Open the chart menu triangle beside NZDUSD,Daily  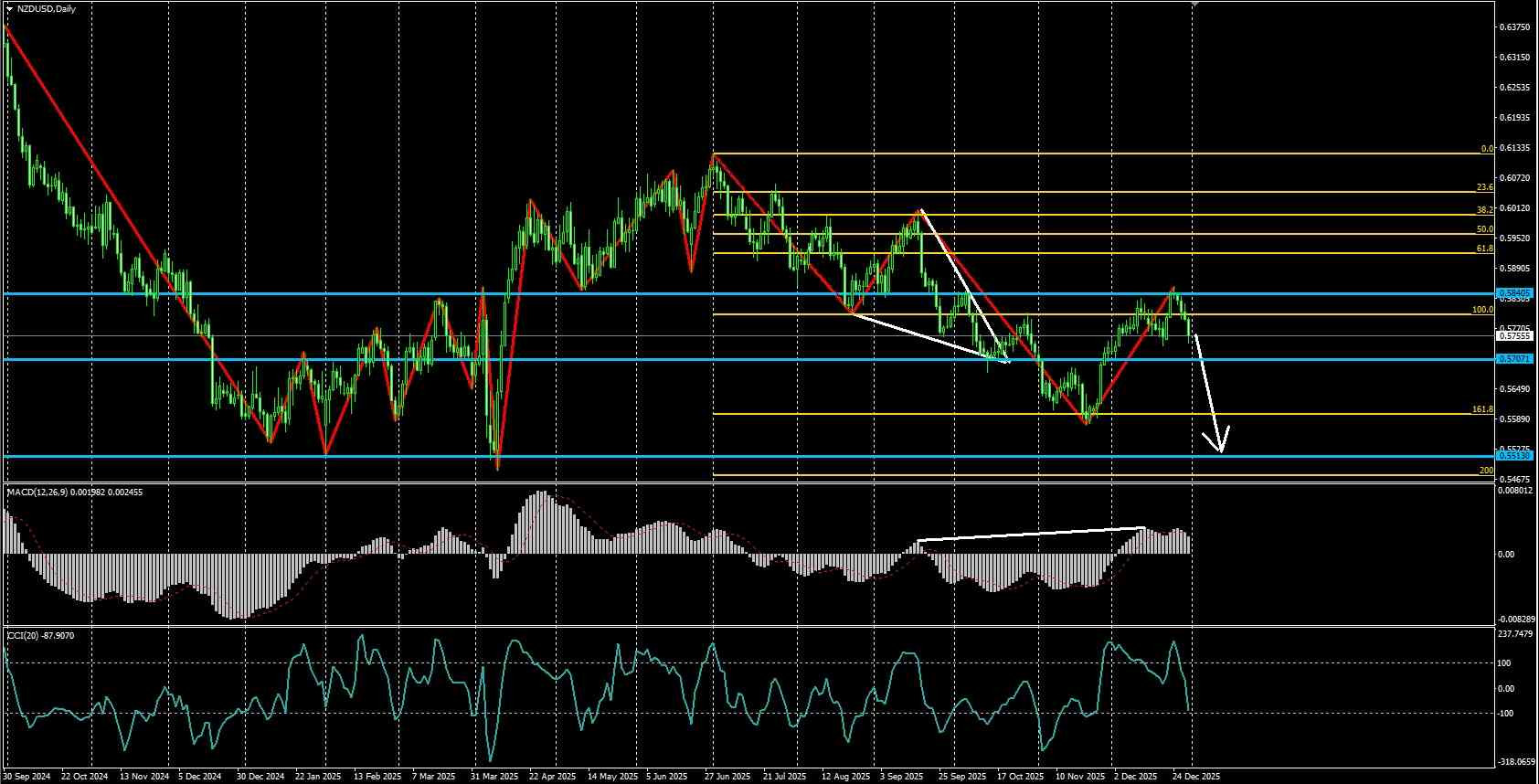[x=9, y=8]
